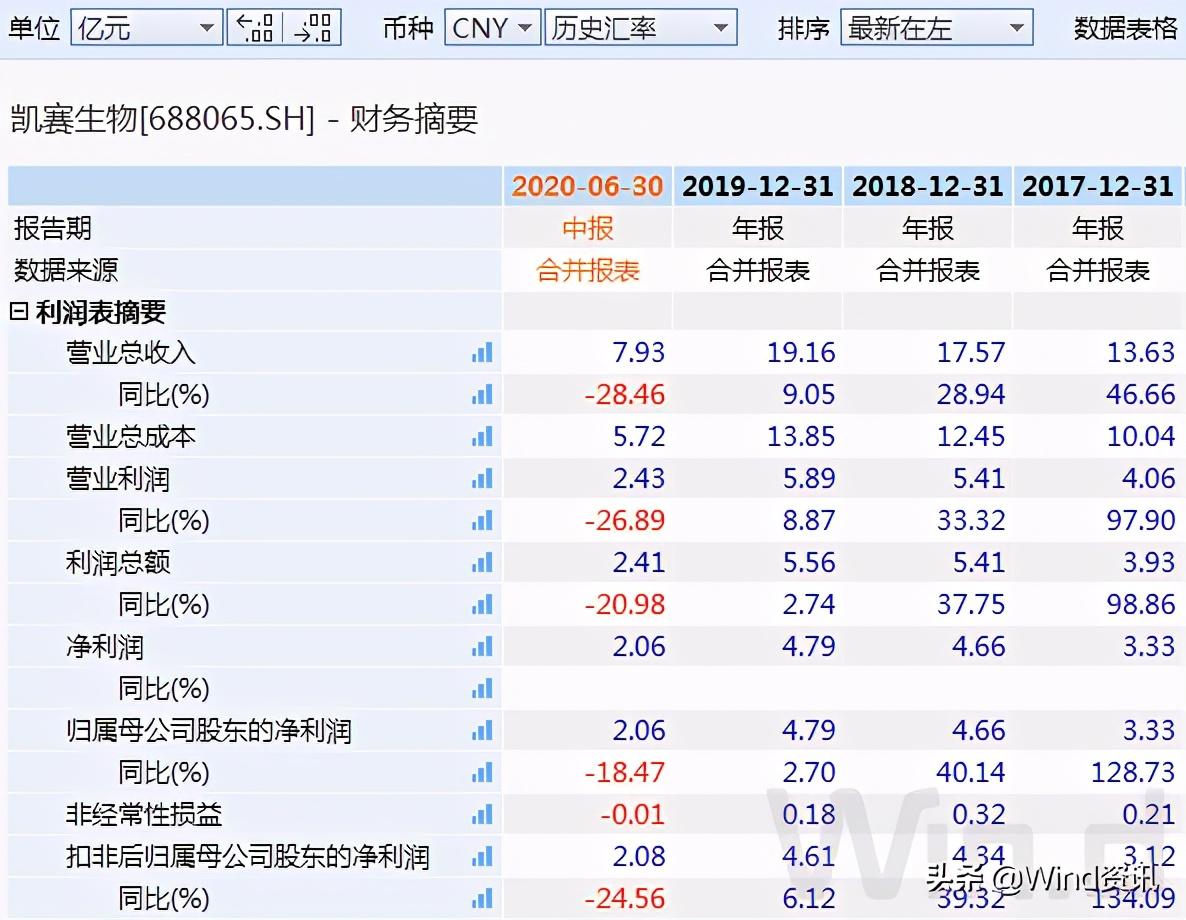Open chart icon for 利润总额 row
Viewport: 1186px width, 920px height.
pos(482,562)
